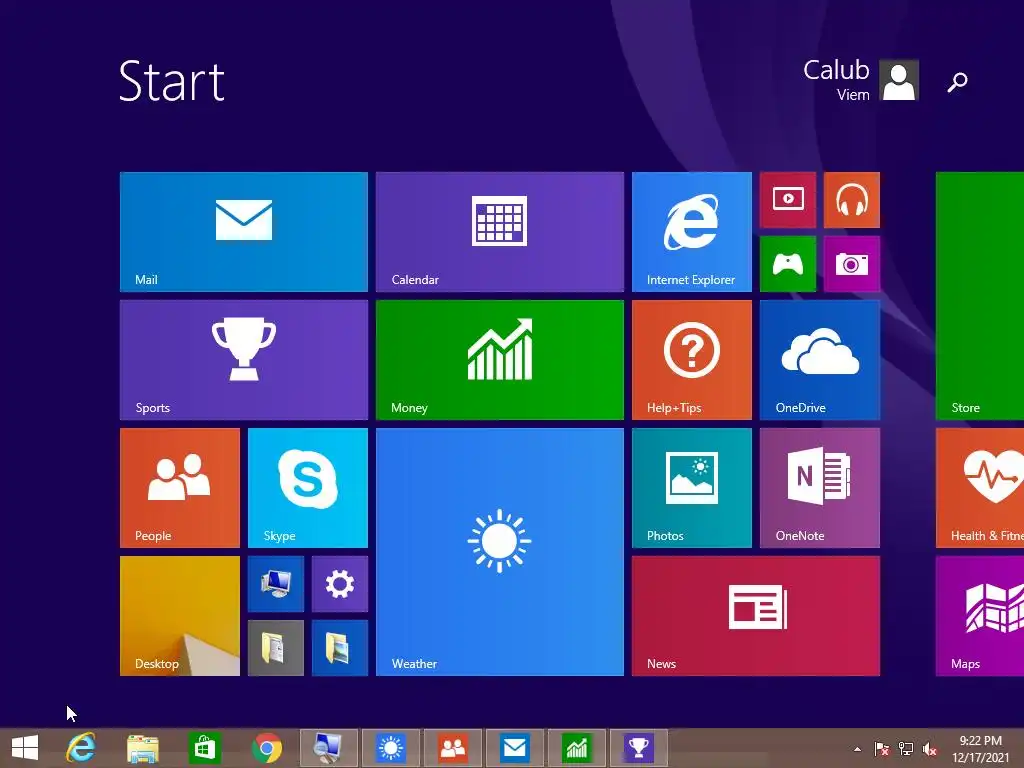Open the Help+Tips tile
1024x768 pixels.
click(692, 360)
